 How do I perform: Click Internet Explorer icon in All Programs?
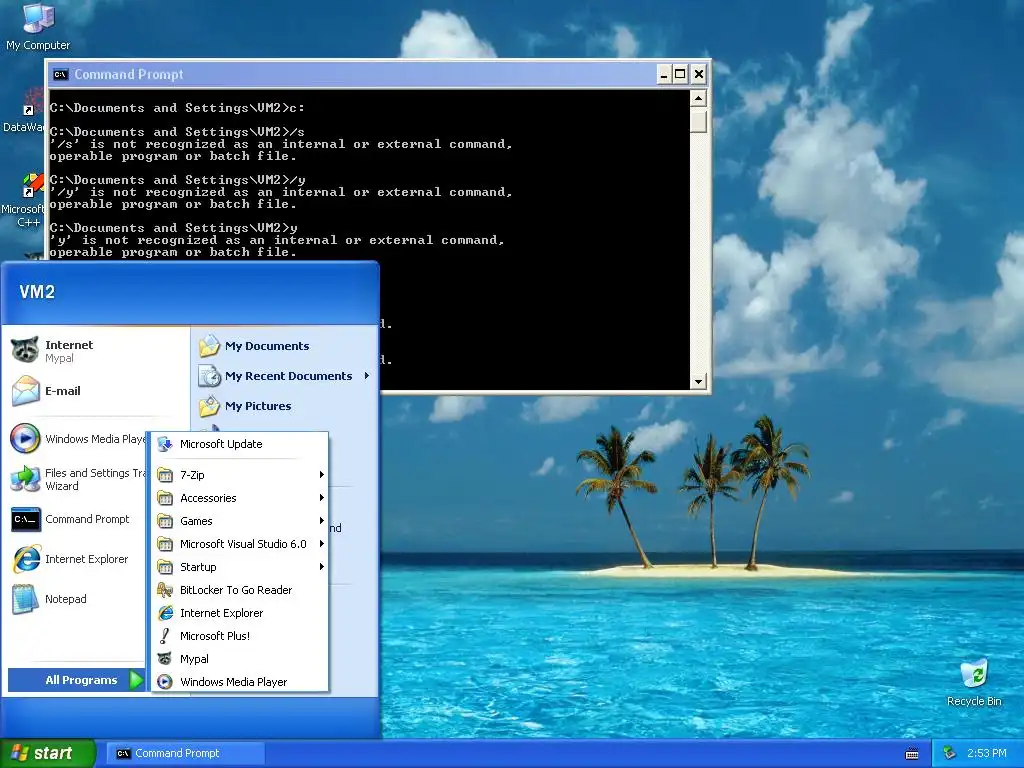[165, 613]
